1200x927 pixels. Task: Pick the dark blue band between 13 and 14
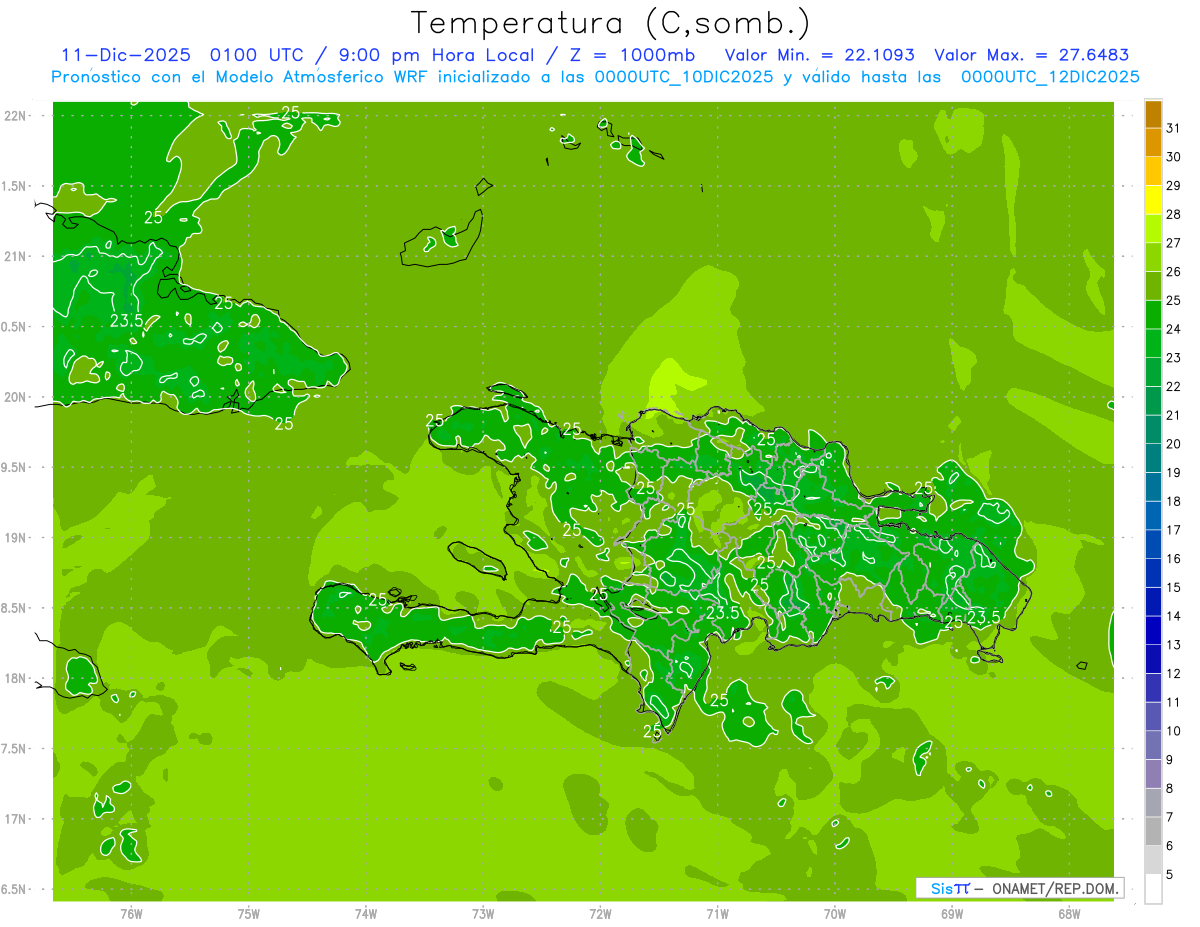(x=1153, y=631)
